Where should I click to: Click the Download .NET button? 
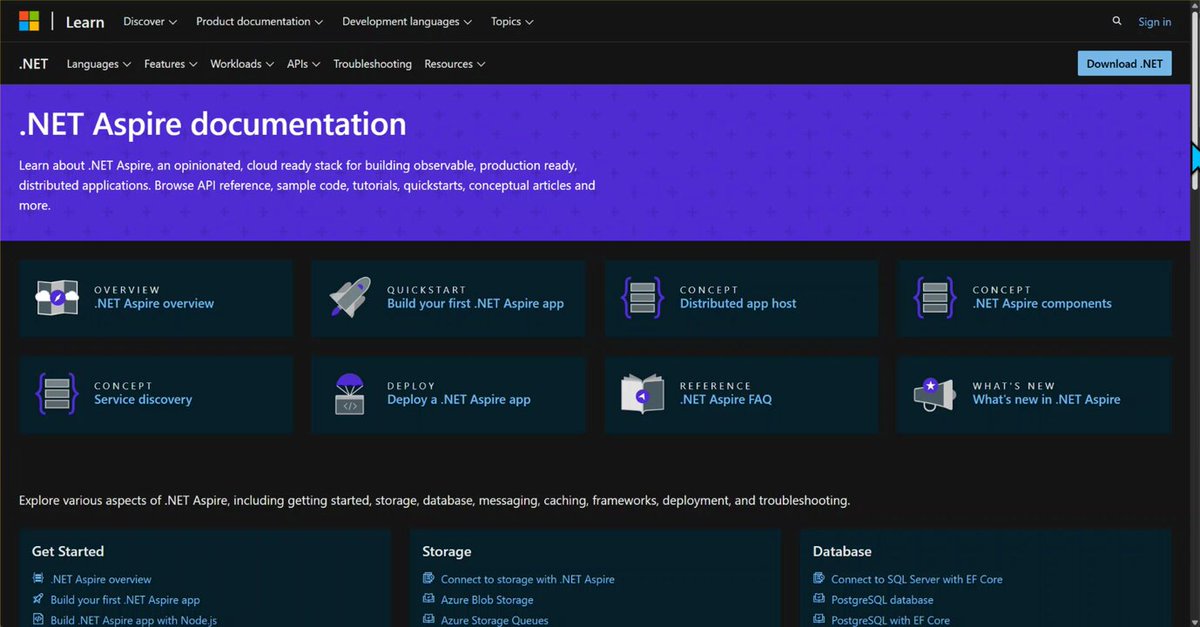[x=1125, y=63]
